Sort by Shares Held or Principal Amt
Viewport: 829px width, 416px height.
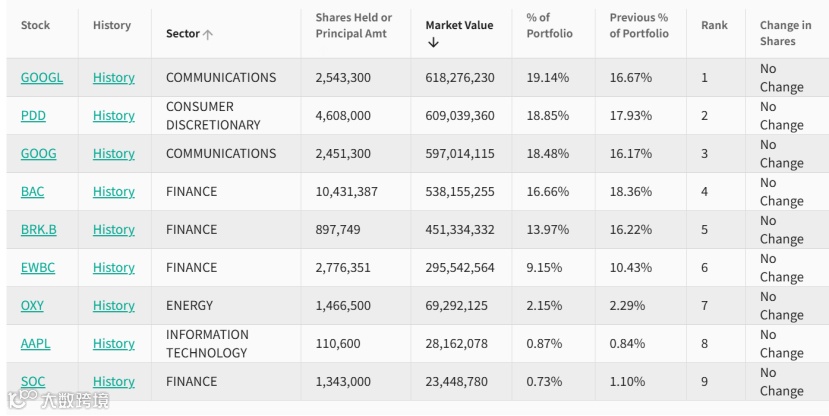coord(353,25)
